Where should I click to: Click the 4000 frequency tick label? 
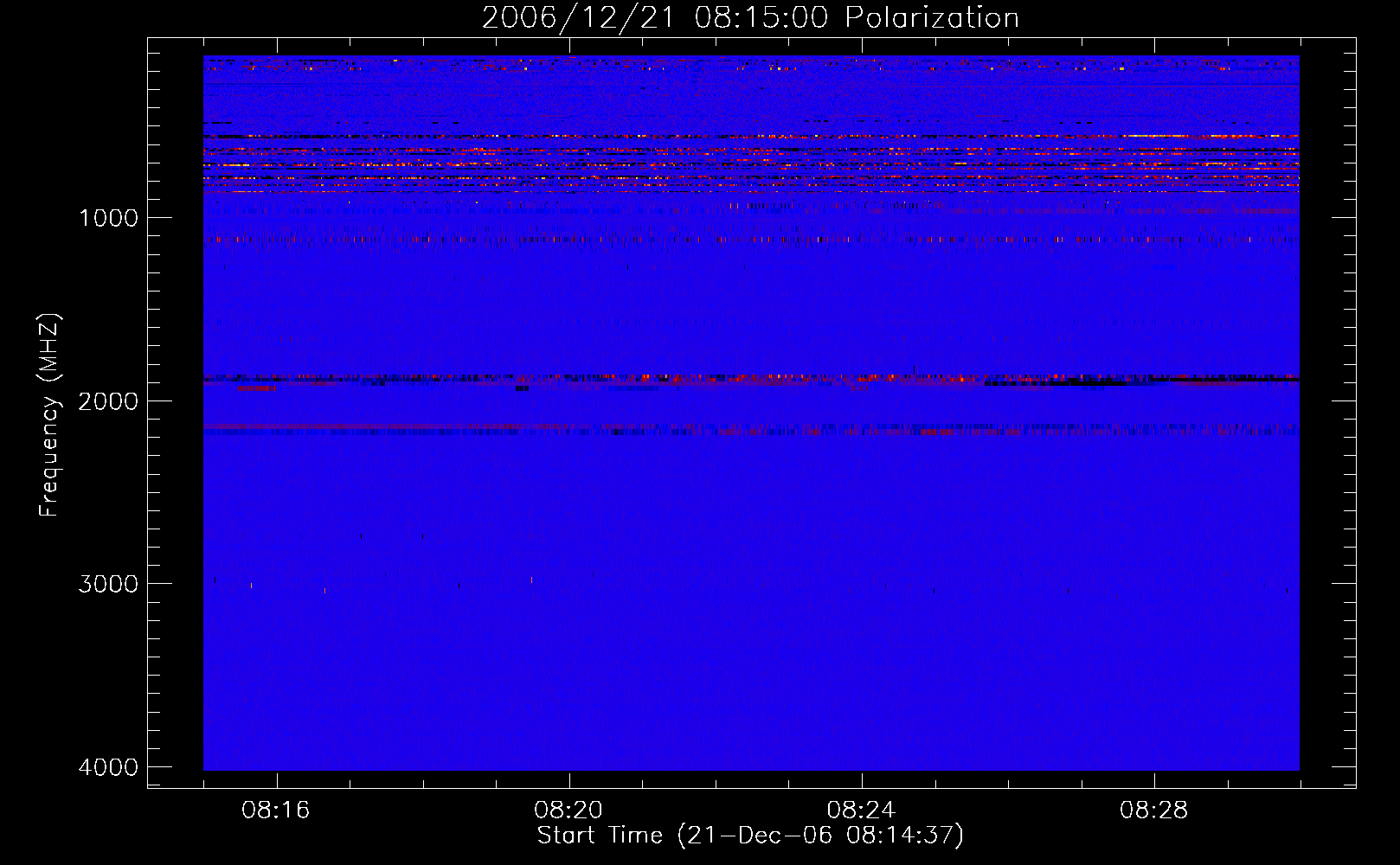pyautogui.click(x=108, y=767)
